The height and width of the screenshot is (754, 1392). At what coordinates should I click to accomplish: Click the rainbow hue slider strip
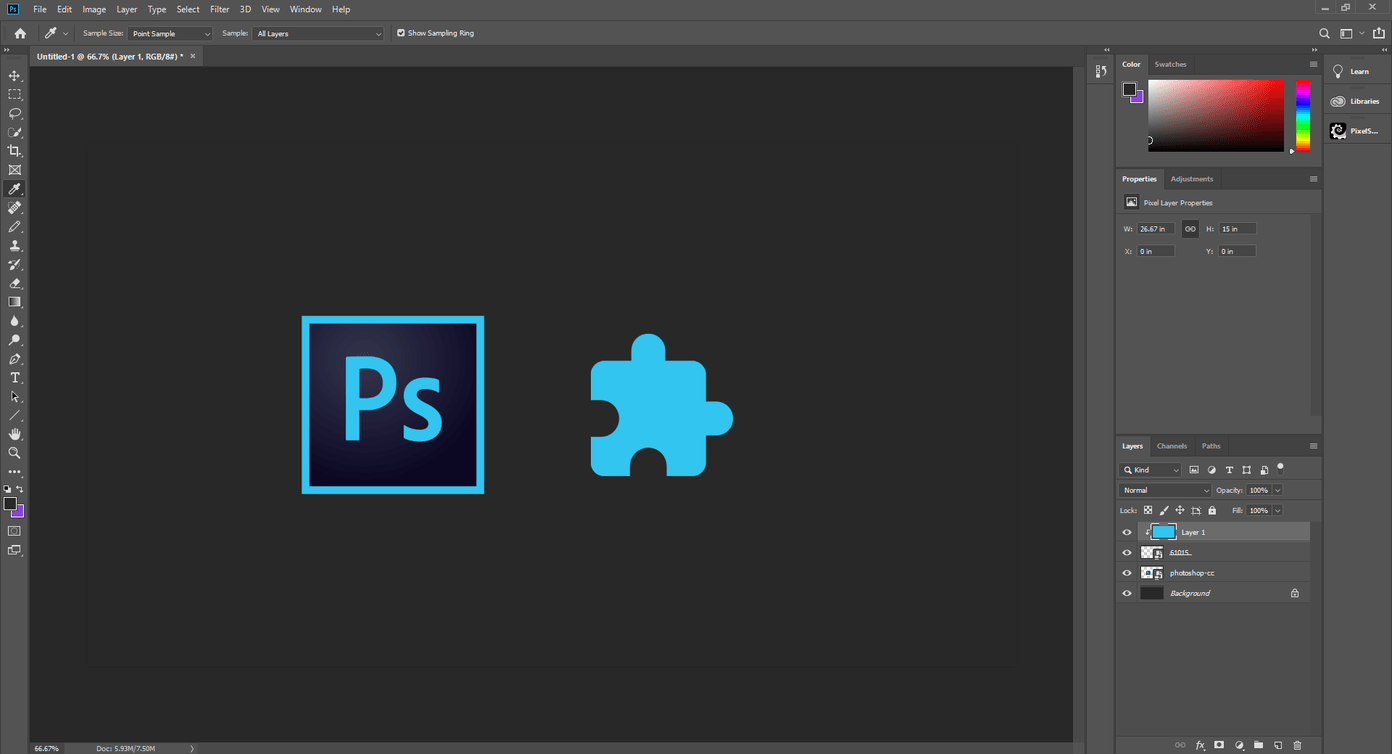[1303, 116]
